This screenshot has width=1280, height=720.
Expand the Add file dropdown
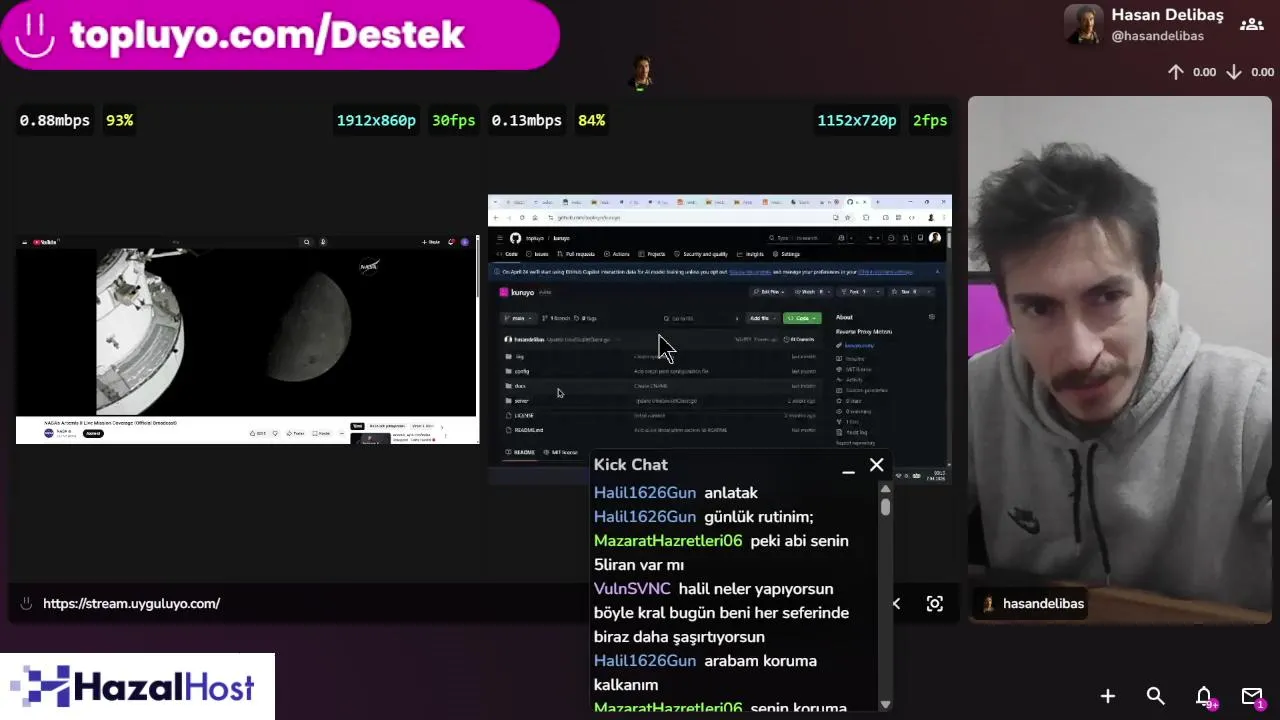click(x=762, y=318)
